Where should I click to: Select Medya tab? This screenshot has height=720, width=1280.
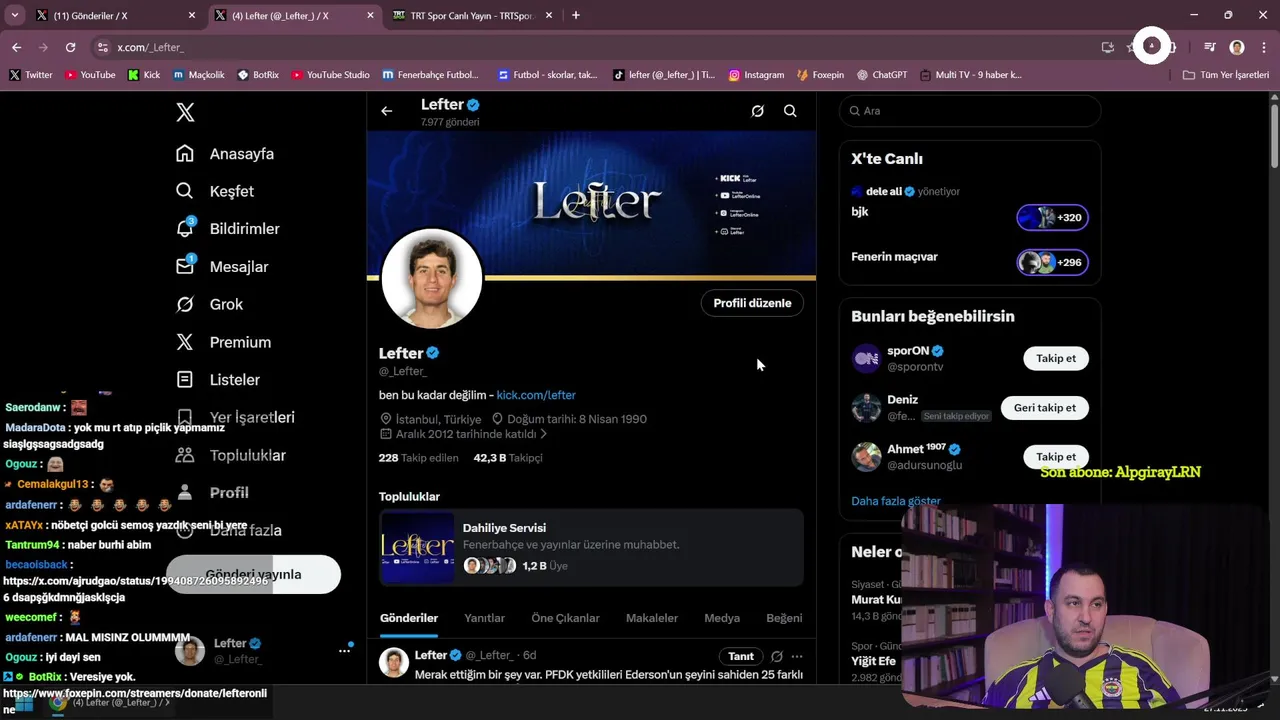click(722, 618)
